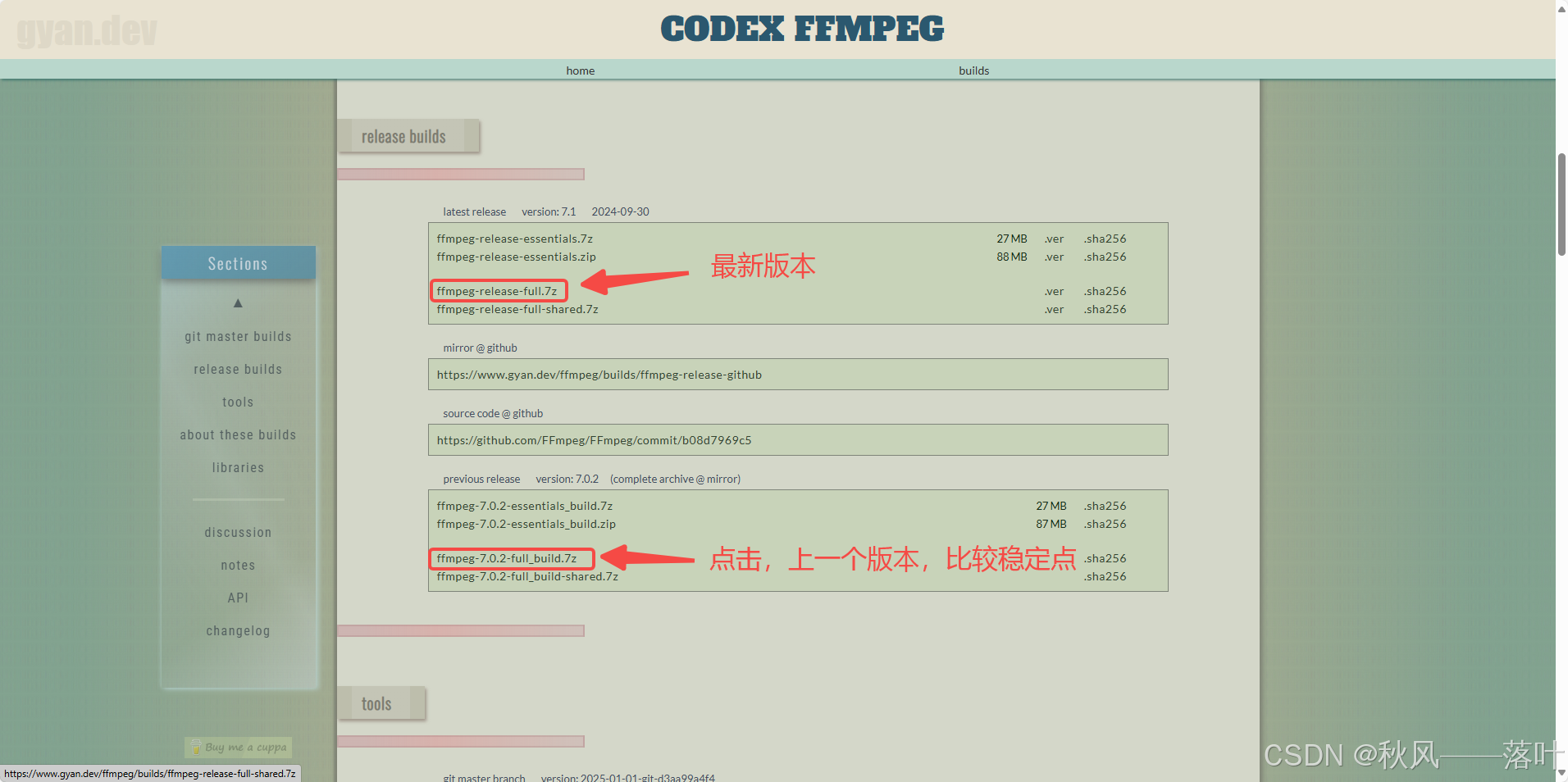Click the CODEX FFMPEG title
The image size is (1568, 782).
coord(802,29)
